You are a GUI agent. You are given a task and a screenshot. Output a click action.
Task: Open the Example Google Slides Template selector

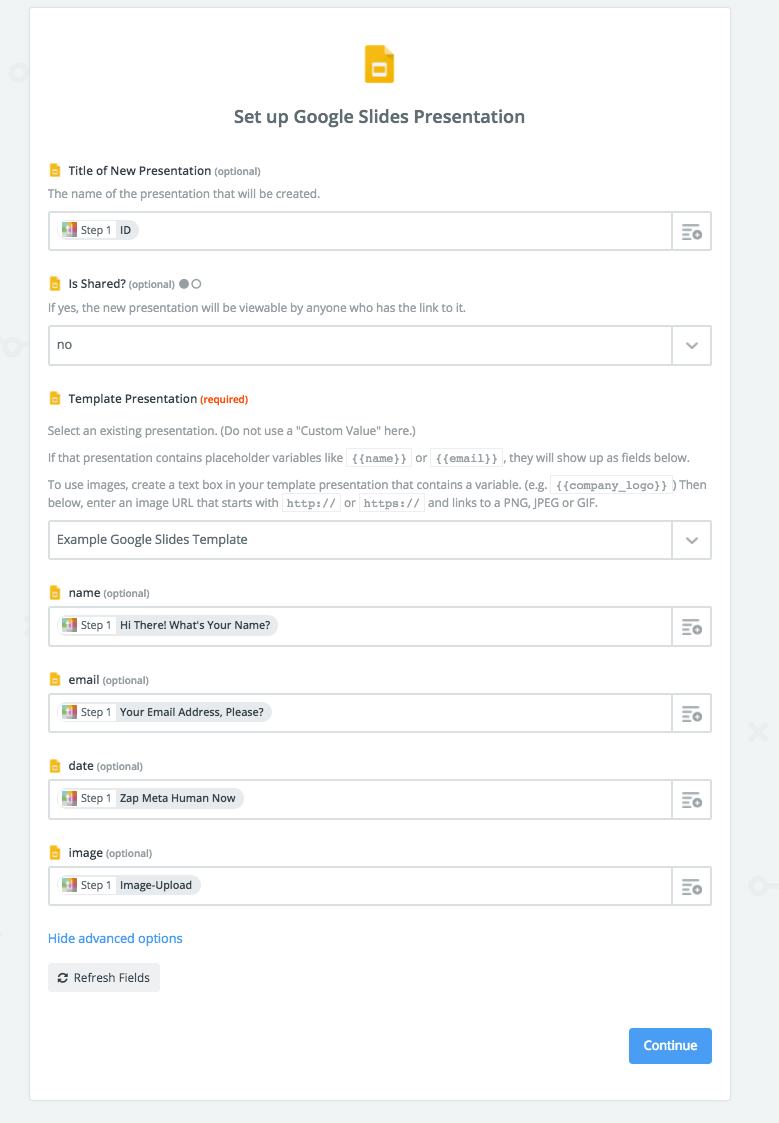pyautogui.click(x=360, y=540)
